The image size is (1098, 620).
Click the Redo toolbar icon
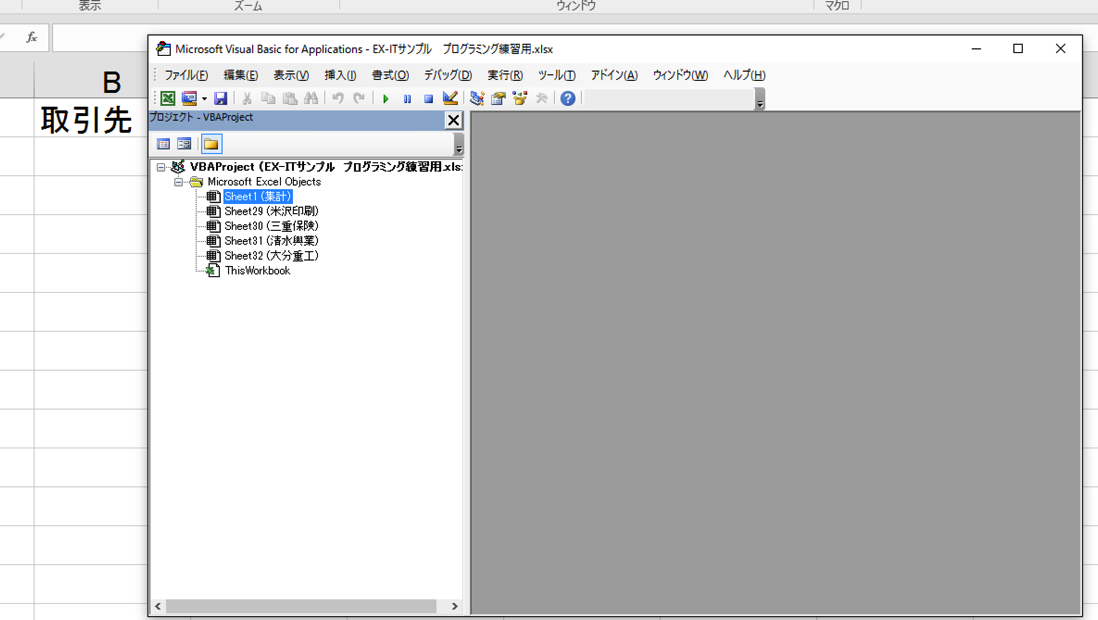(359, 99)
